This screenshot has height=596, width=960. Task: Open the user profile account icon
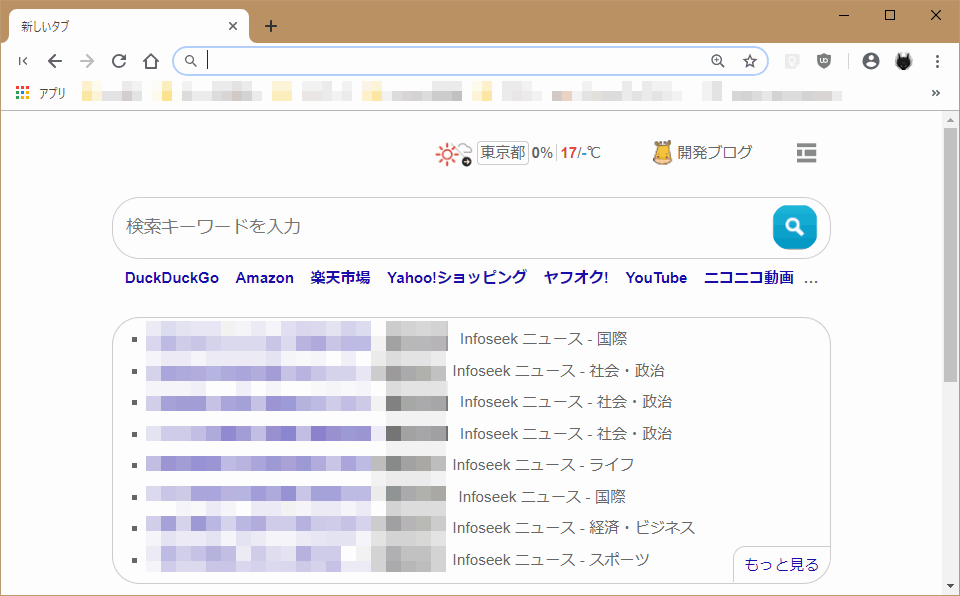pos(871,61)
